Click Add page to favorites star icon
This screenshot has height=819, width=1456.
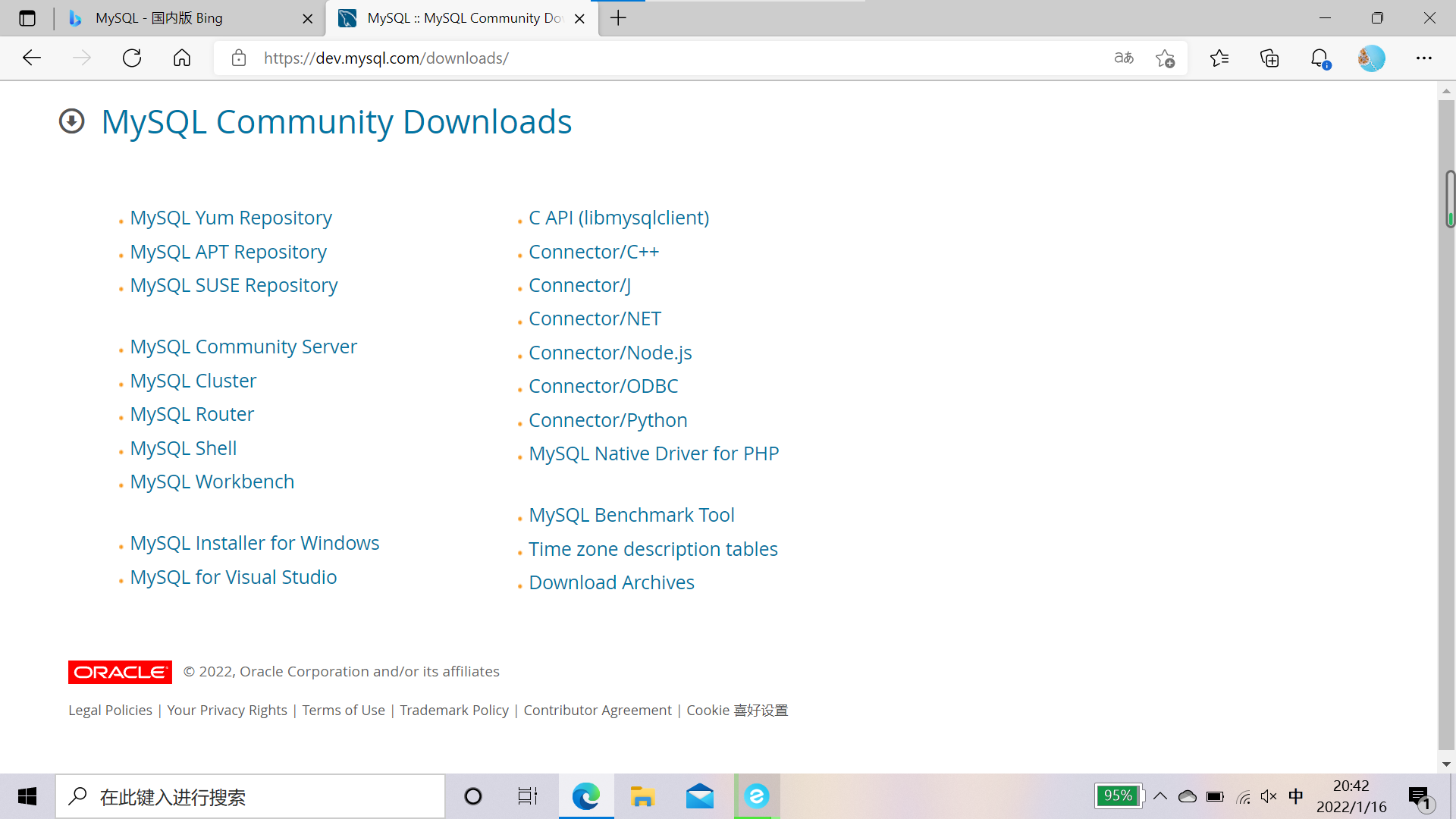click(x=1165, y=58)
